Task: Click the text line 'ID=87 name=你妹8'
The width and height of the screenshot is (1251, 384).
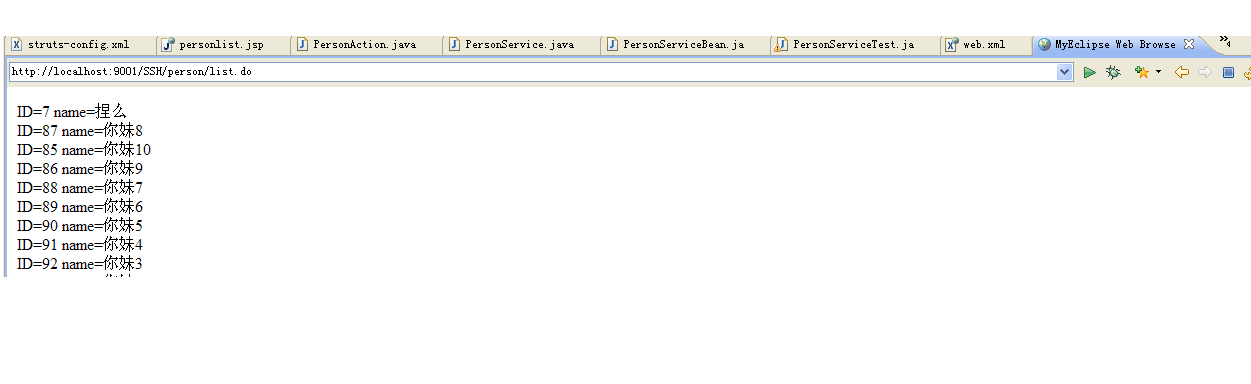Action: tap(80, 131)
